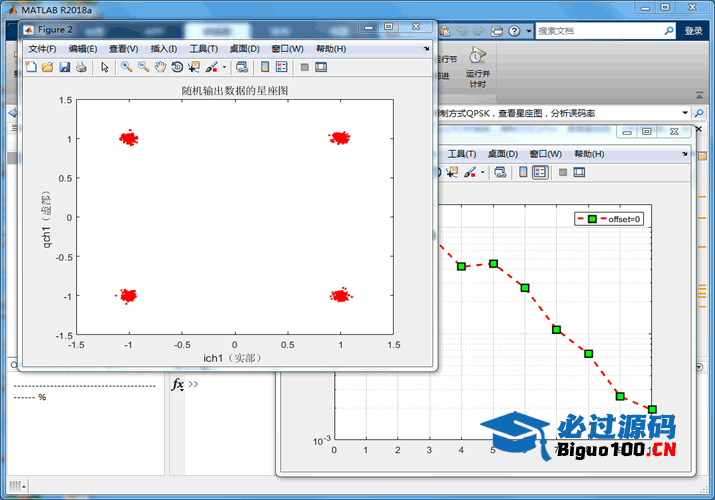This screenshot has width=715, height=500.
Task: Open 查看(V) menu in Figure 2
Action: tap(124, 49)
